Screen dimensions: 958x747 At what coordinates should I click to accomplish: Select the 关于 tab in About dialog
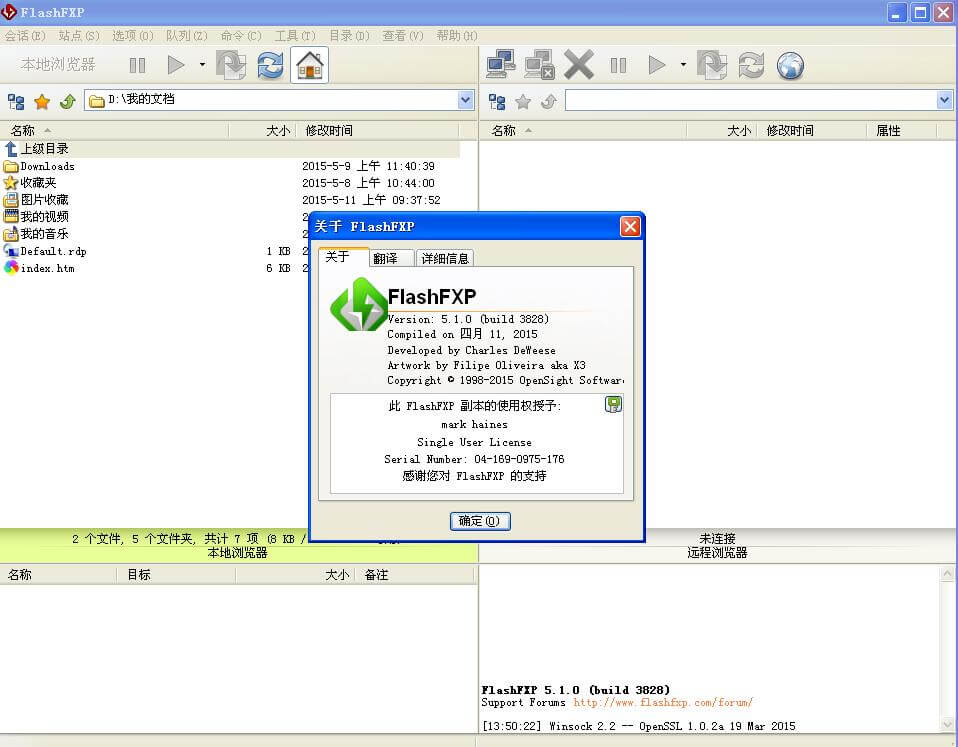(x=343, y=257)
